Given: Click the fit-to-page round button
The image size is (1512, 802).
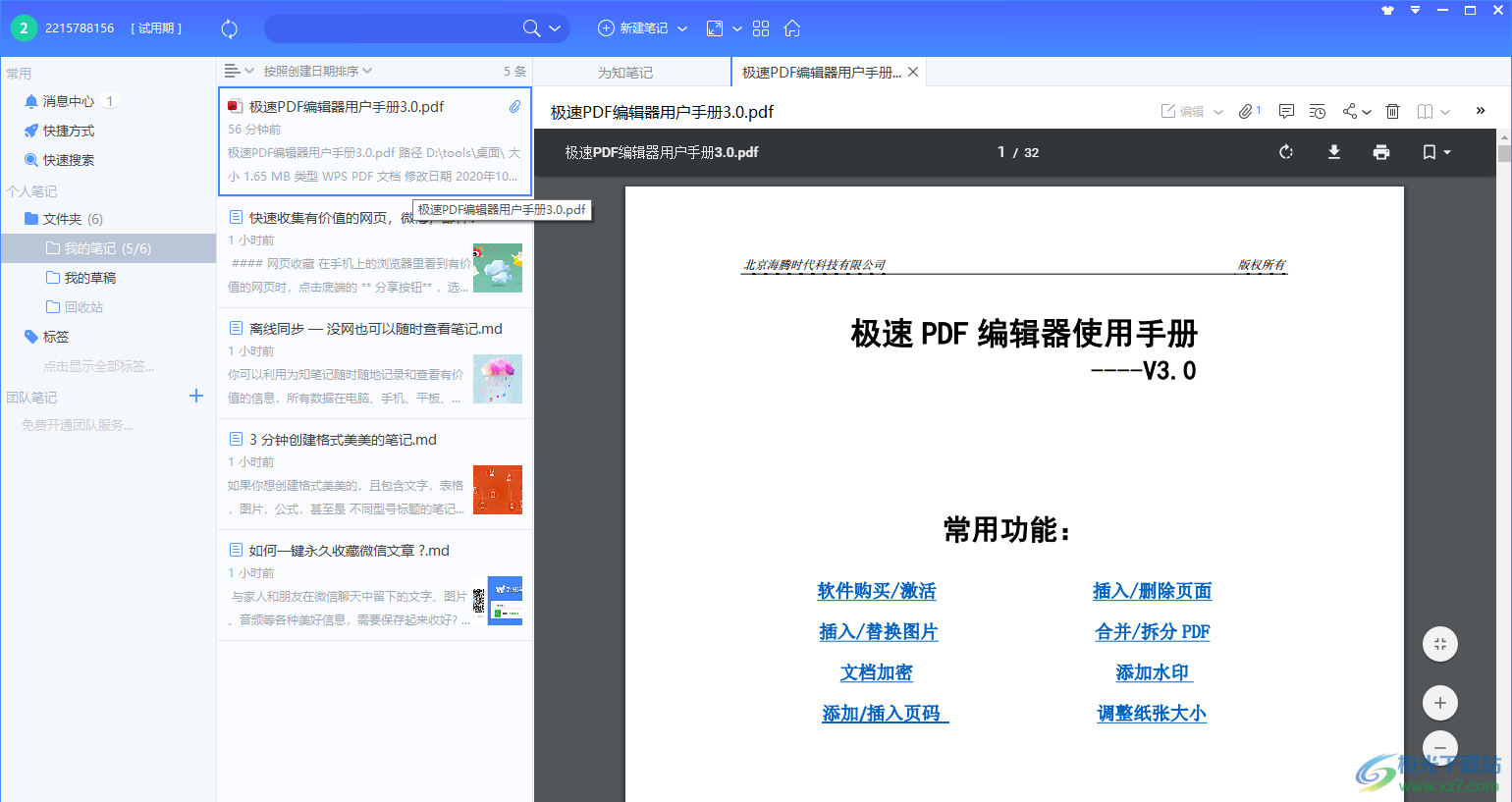Looking at the screenshot, I should pos(1440,644).
